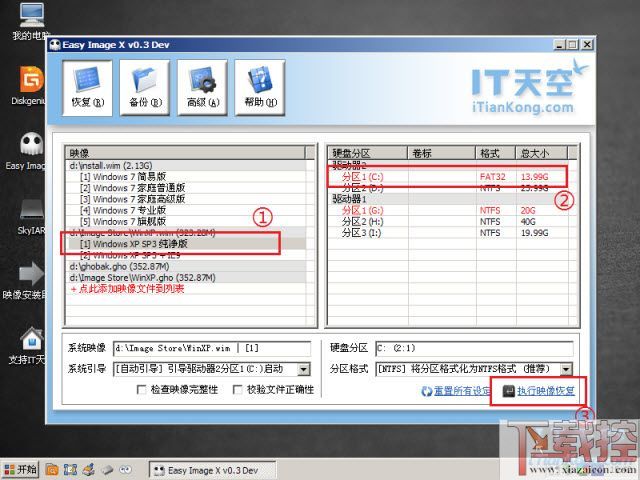640x480 pixels.
Task: Click + 点此添加映像文件到列表
Action: (127, 289)
